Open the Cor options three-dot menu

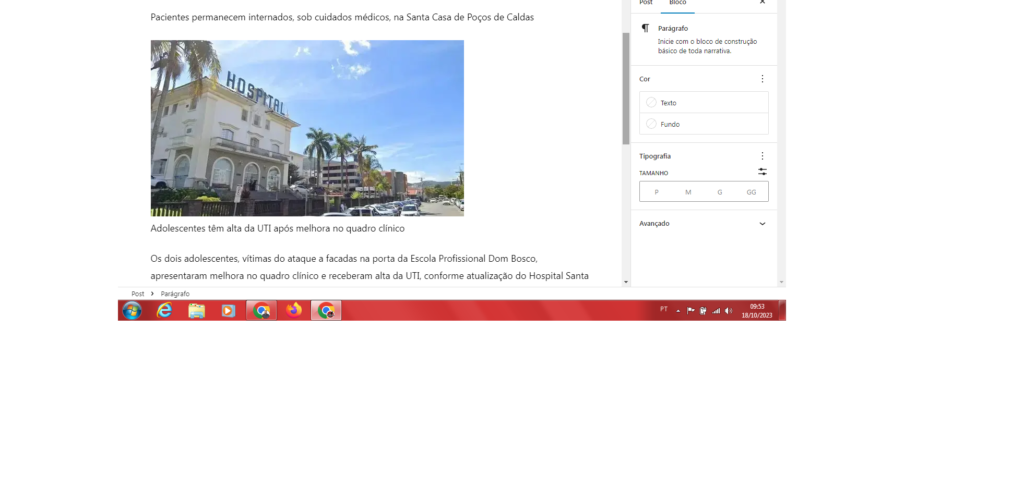(x=762, y=79)
